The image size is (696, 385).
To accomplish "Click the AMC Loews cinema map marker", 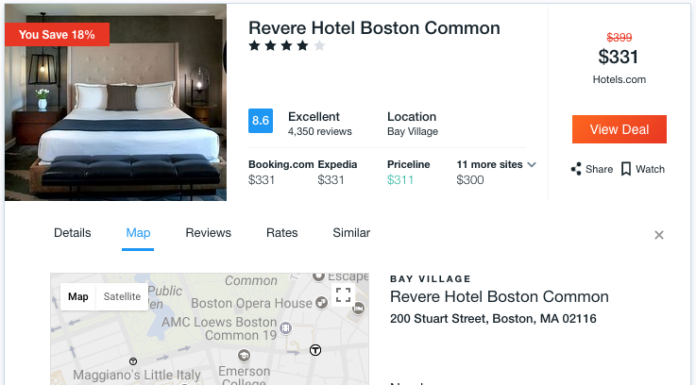I will pos(286,328).
